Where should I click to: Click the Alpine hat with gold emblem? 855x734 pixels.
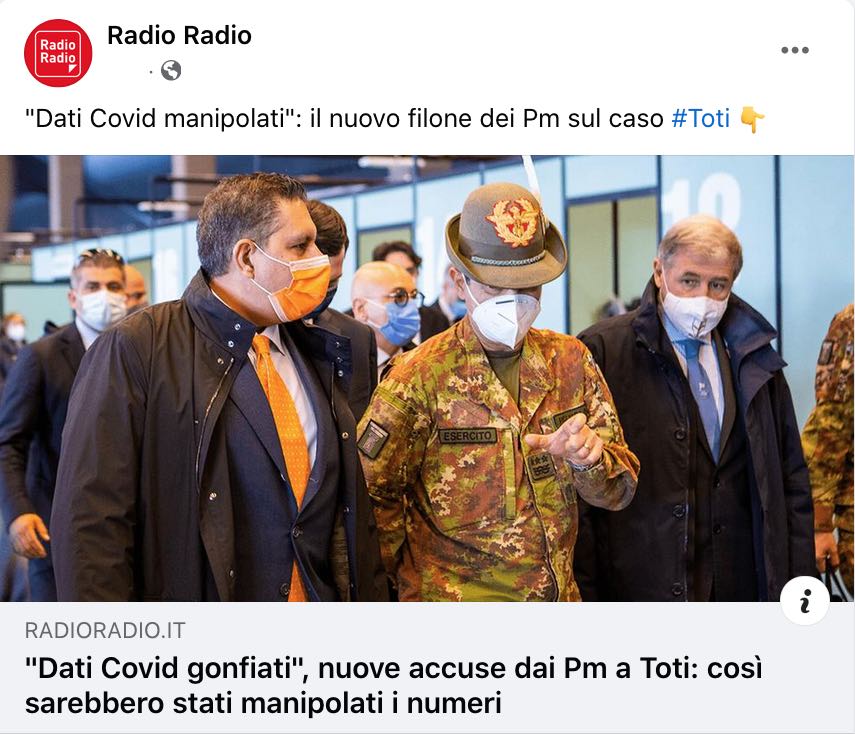[504, 236]
